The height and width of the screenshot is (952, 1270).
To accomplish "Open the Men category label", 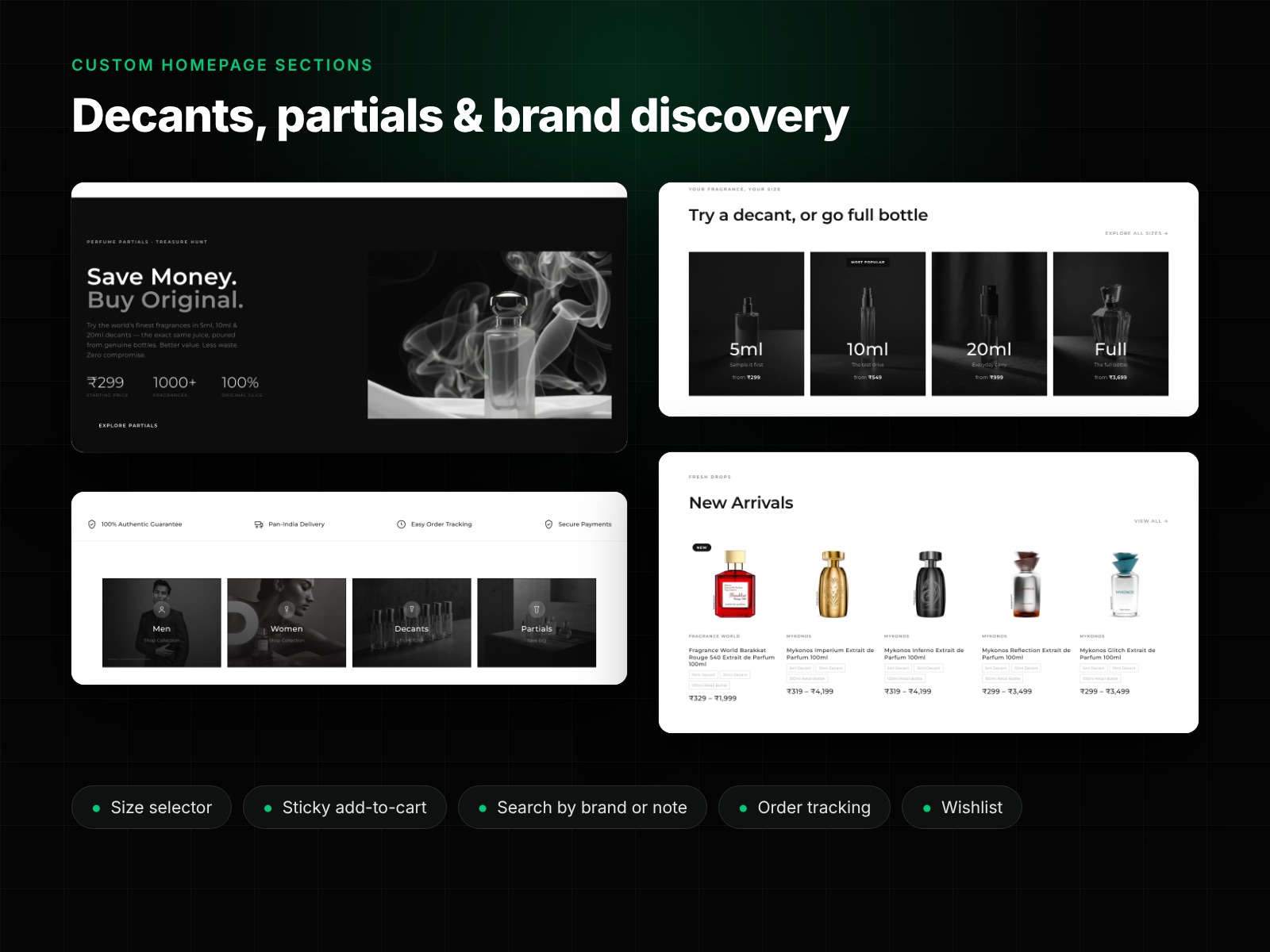I will point(162,628).
